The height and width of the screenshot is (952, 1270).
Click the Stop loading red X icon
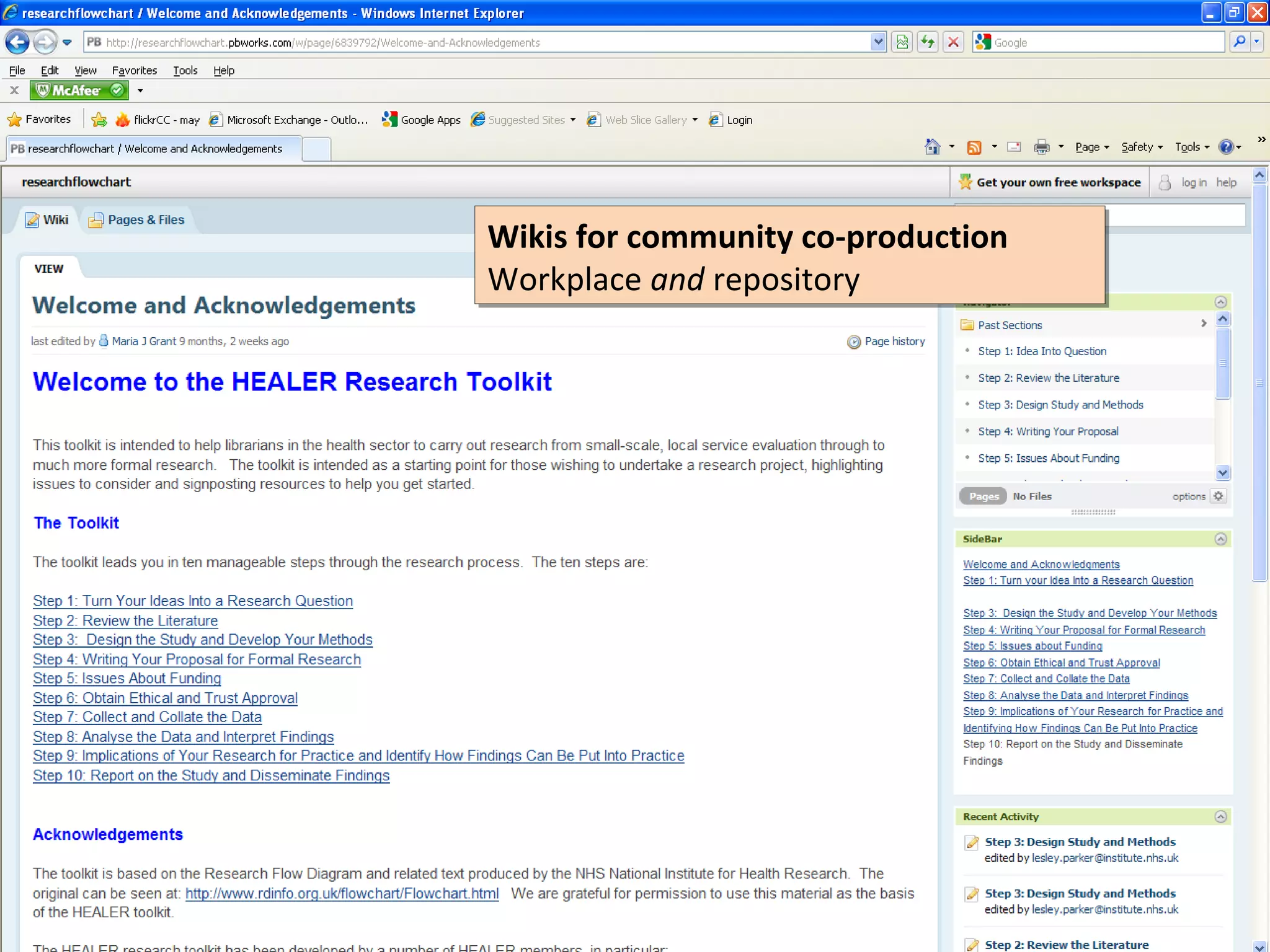click(x=953, y=42)
